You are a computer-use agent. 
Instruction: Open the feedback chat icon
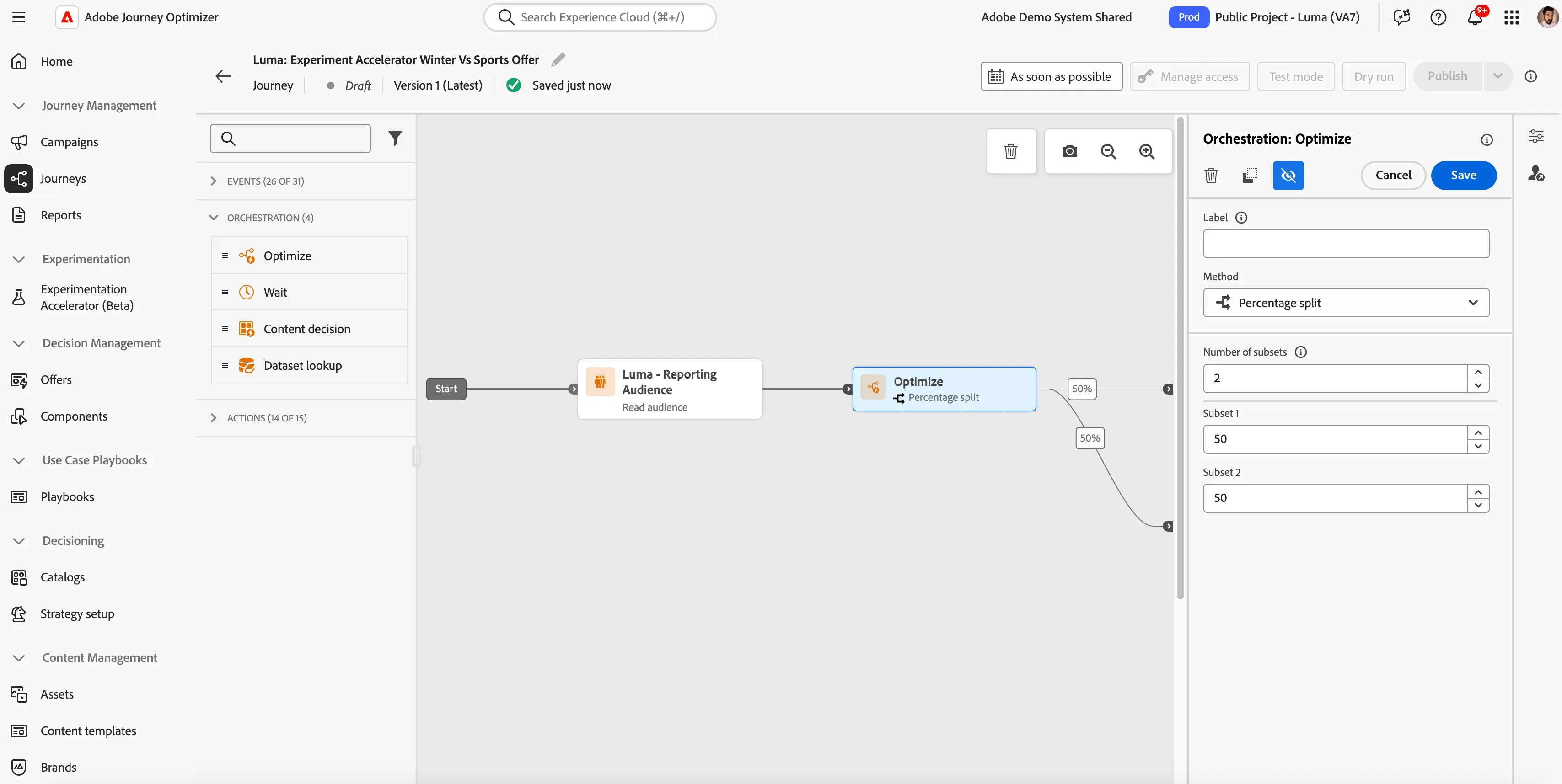tap(1401, 17)
